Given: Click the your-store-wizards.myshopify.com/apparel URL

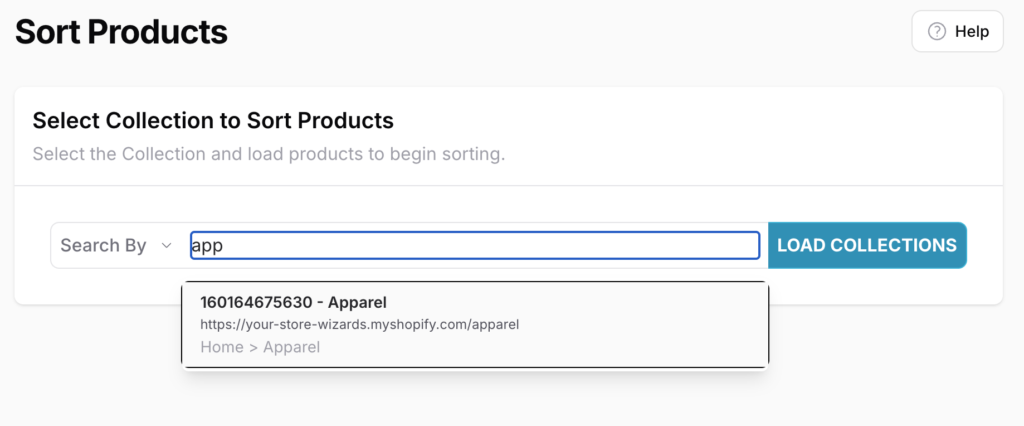Looking at the screenshot, I should (x=360, y=324).
